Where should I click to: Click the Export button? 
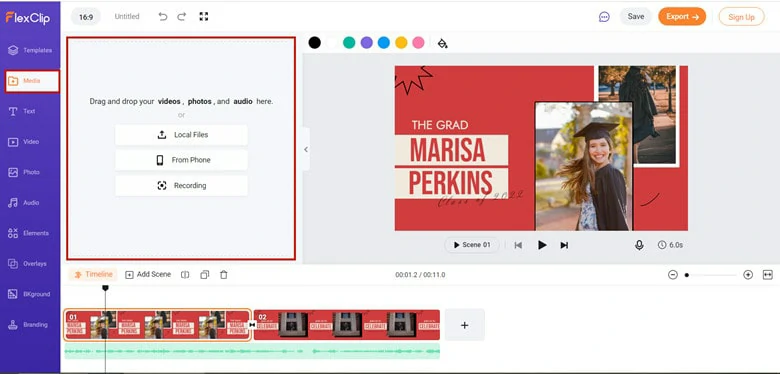[x=682, y=16]
